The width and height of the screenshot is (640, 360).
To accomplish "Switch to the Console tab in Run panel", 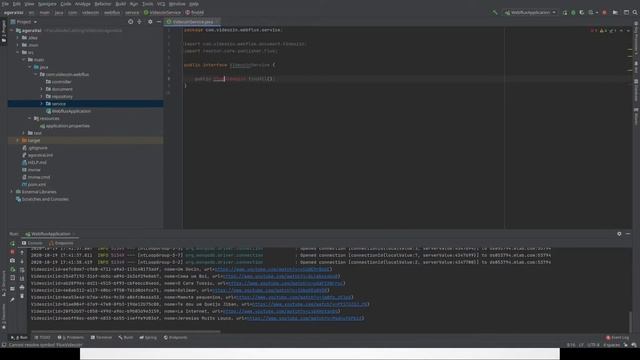I will (32, 243).
